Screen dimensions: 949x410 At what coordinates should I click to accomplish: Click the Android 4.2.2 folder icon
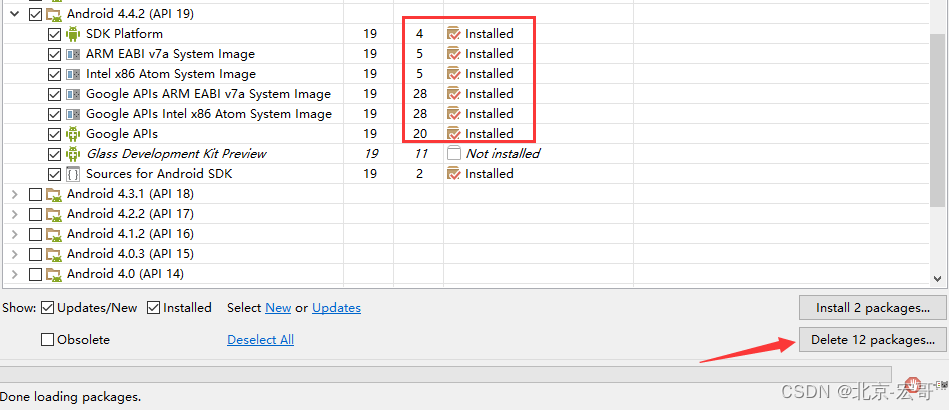[x=54, y=214]
